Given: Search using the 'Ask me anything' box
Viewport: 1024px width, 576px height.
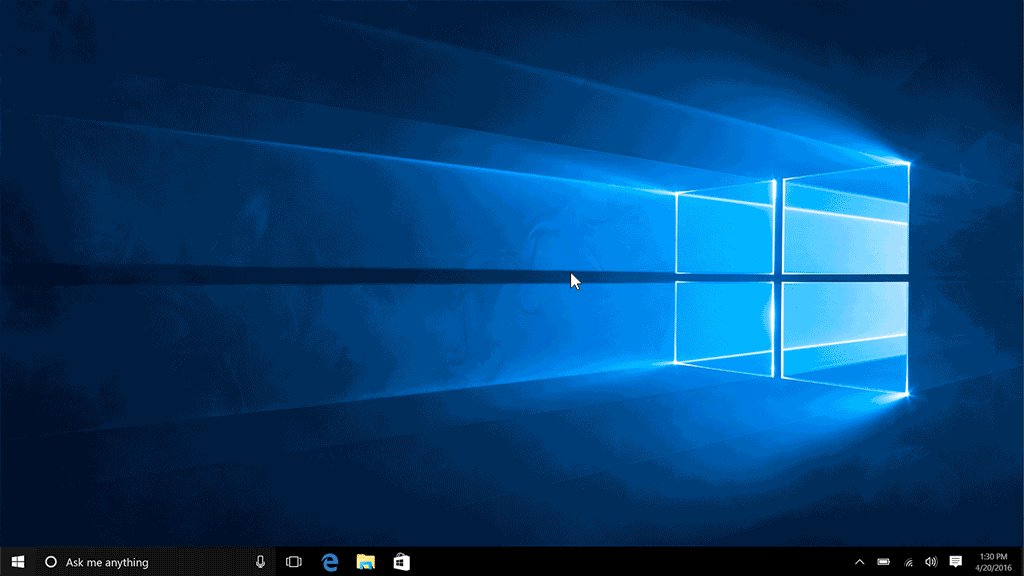Looking at the screenshot, I should pyautogui.click(x=155, y=562).
